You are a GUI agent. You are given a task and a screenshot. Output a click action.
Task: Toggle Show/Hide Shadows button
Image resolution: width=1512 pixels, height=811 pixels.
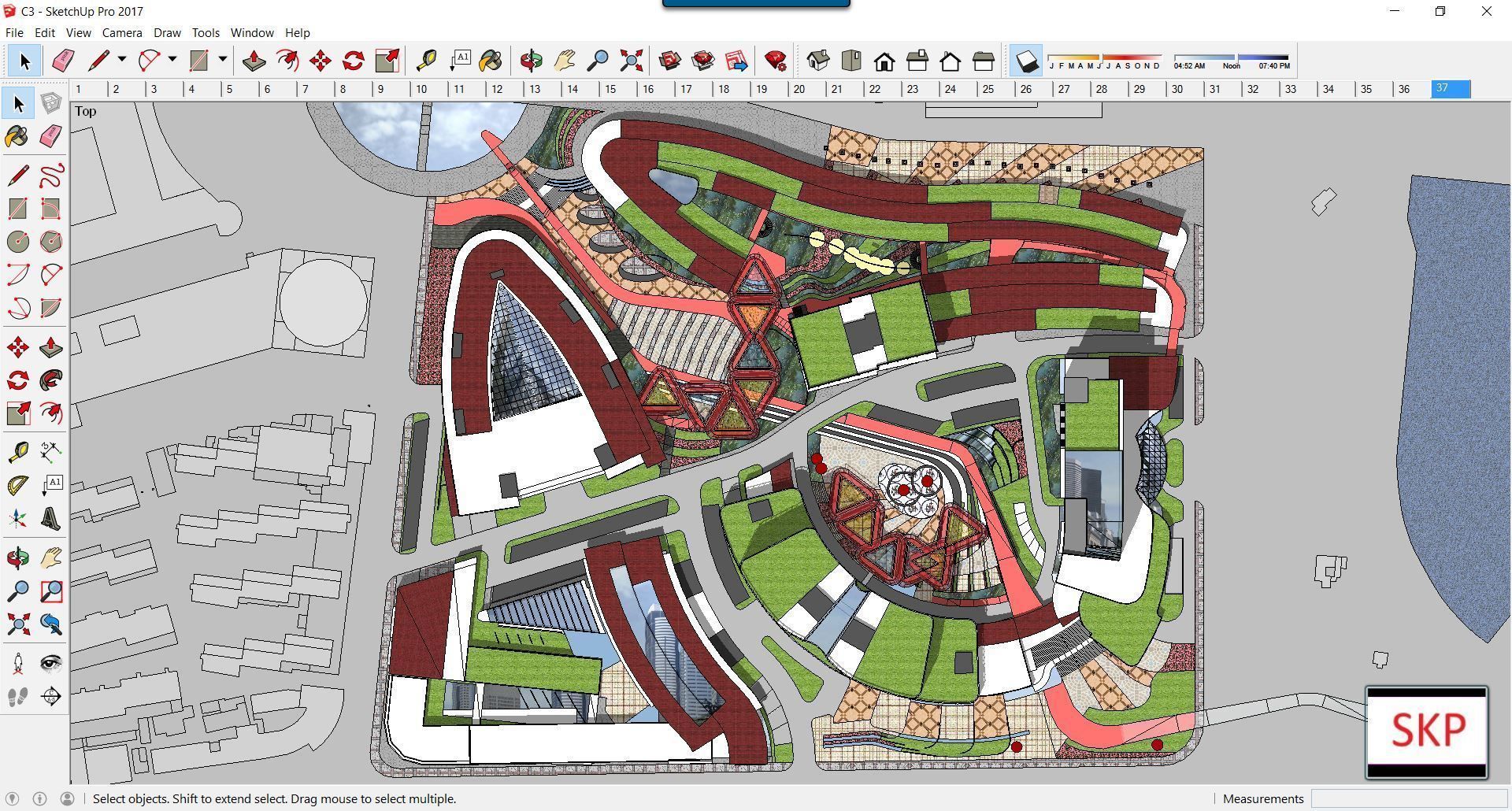pyautogui.click(x=1027, y=61)
